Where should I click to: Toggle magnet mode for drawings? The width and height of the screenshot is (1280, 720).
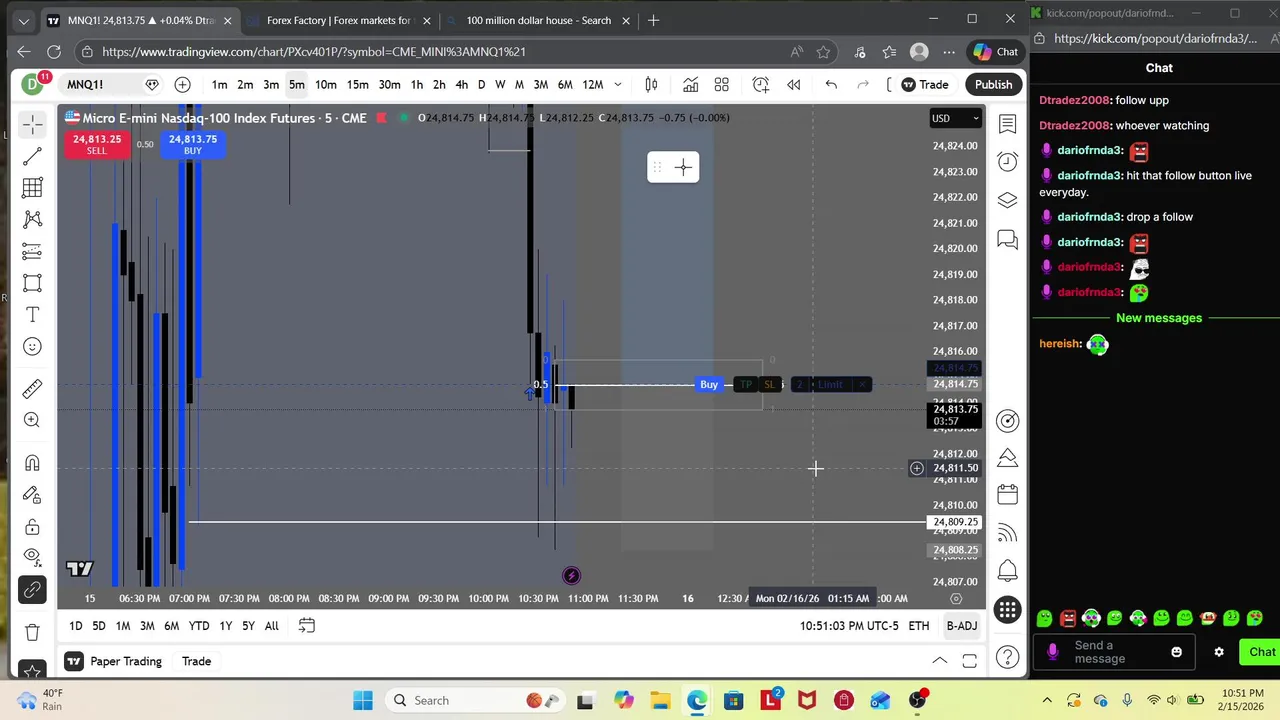(x=32, y=463)
